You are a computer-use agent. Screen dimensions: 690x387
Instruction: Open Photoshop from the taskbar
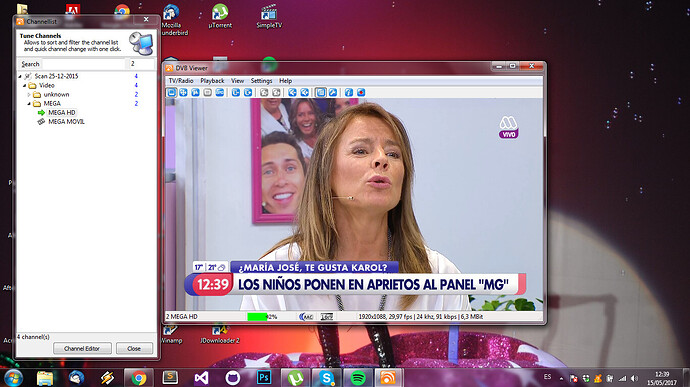264,378
